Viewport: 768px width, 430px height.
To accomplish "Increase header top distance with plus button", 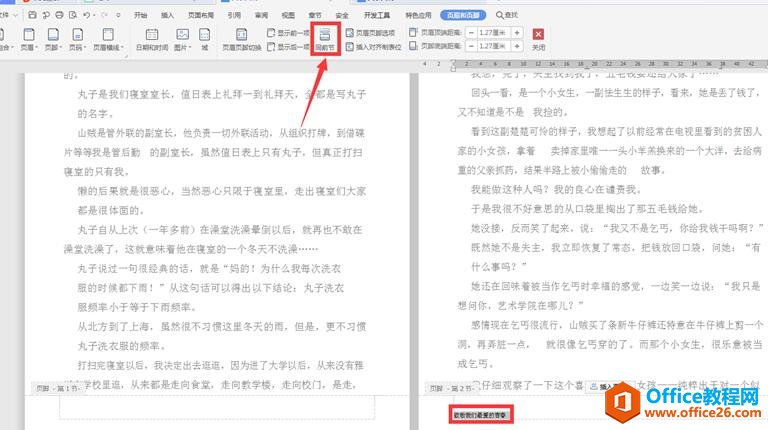I will pyautogui.click(x=517, y=33).
